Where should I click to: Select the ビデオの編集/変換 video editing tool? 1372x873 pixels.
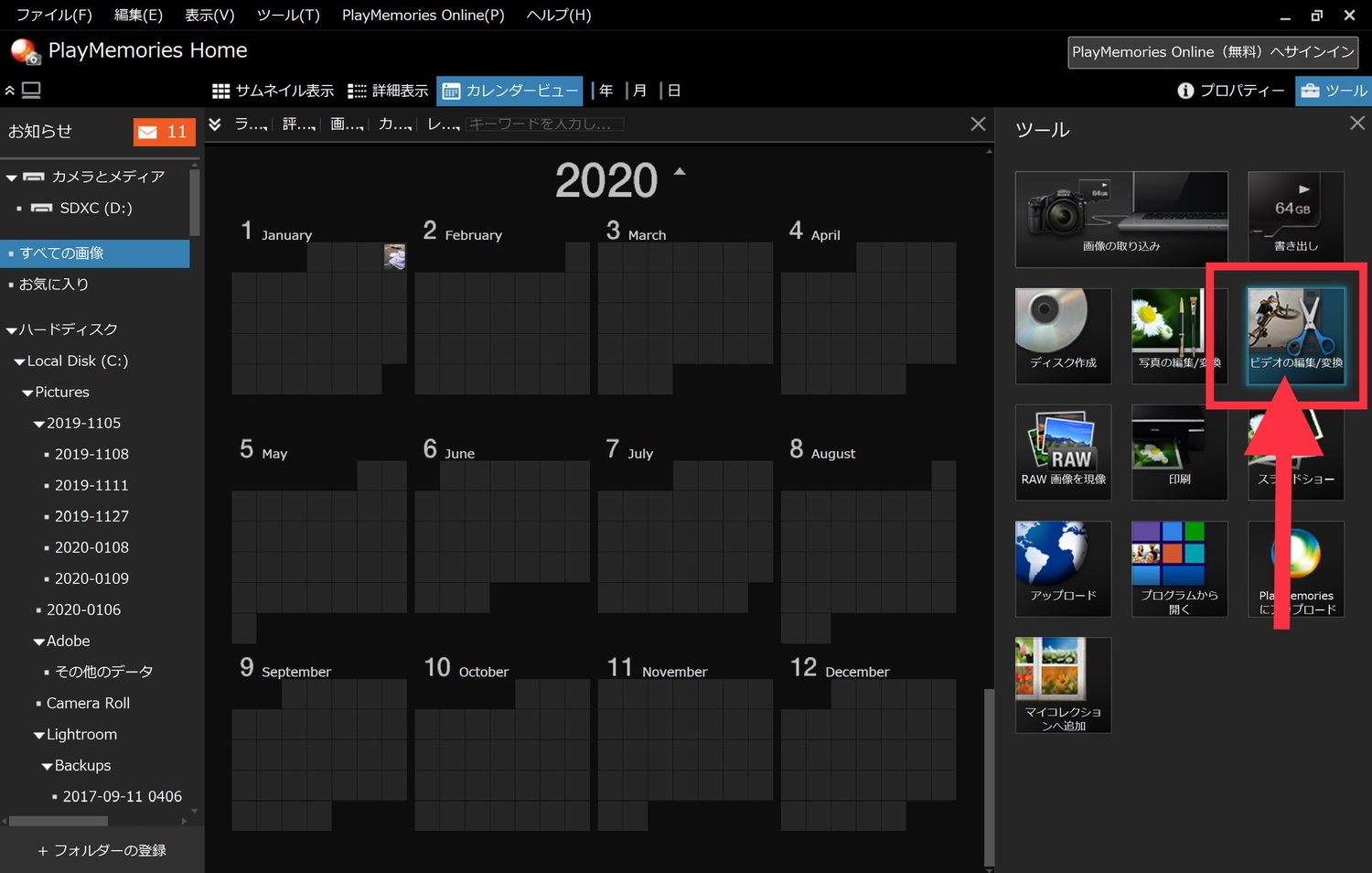click(x=1296, y=336)
